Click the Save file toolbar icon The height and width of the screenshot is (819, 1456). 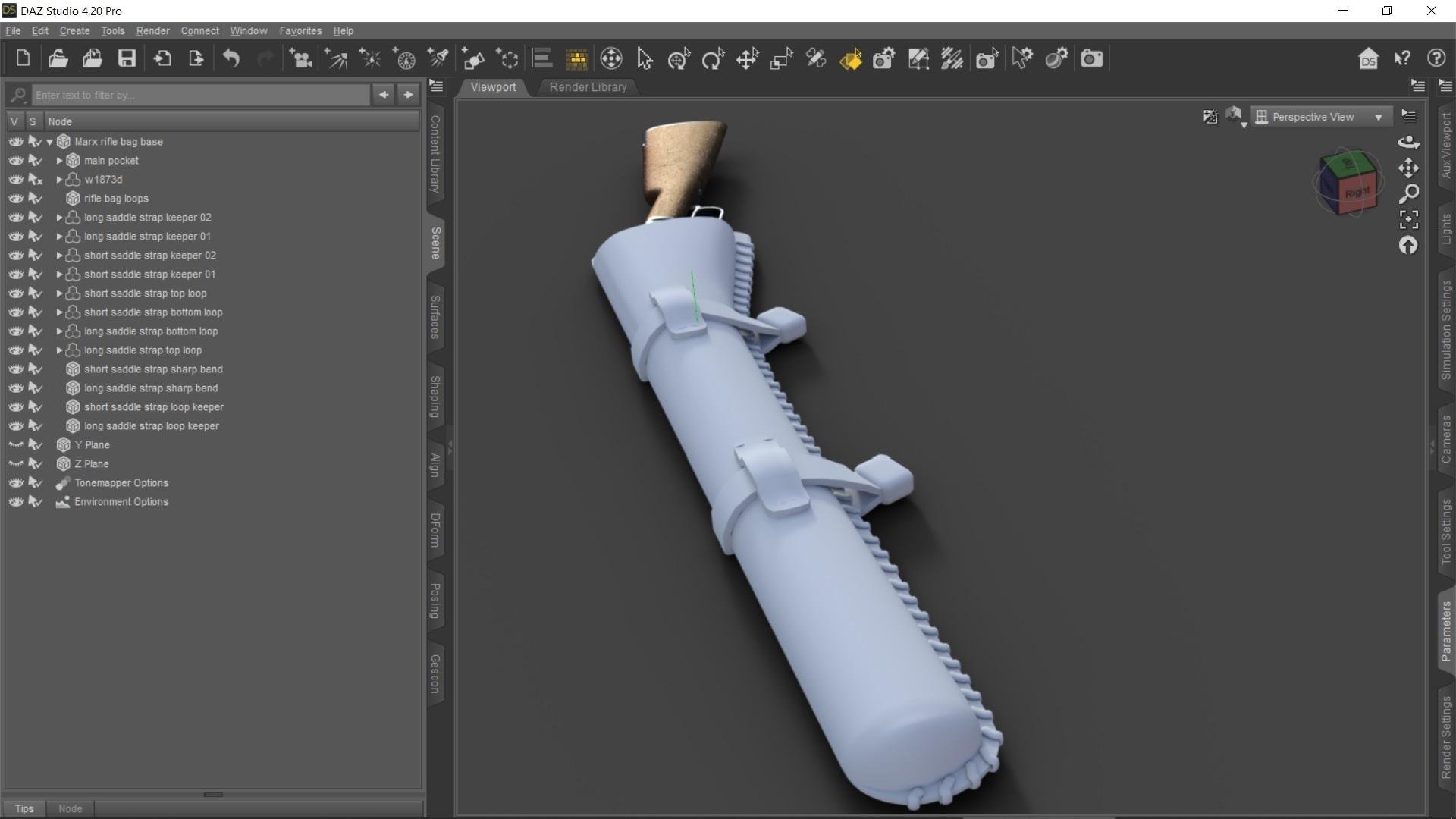pyautogui.click(x=127, y=58)
